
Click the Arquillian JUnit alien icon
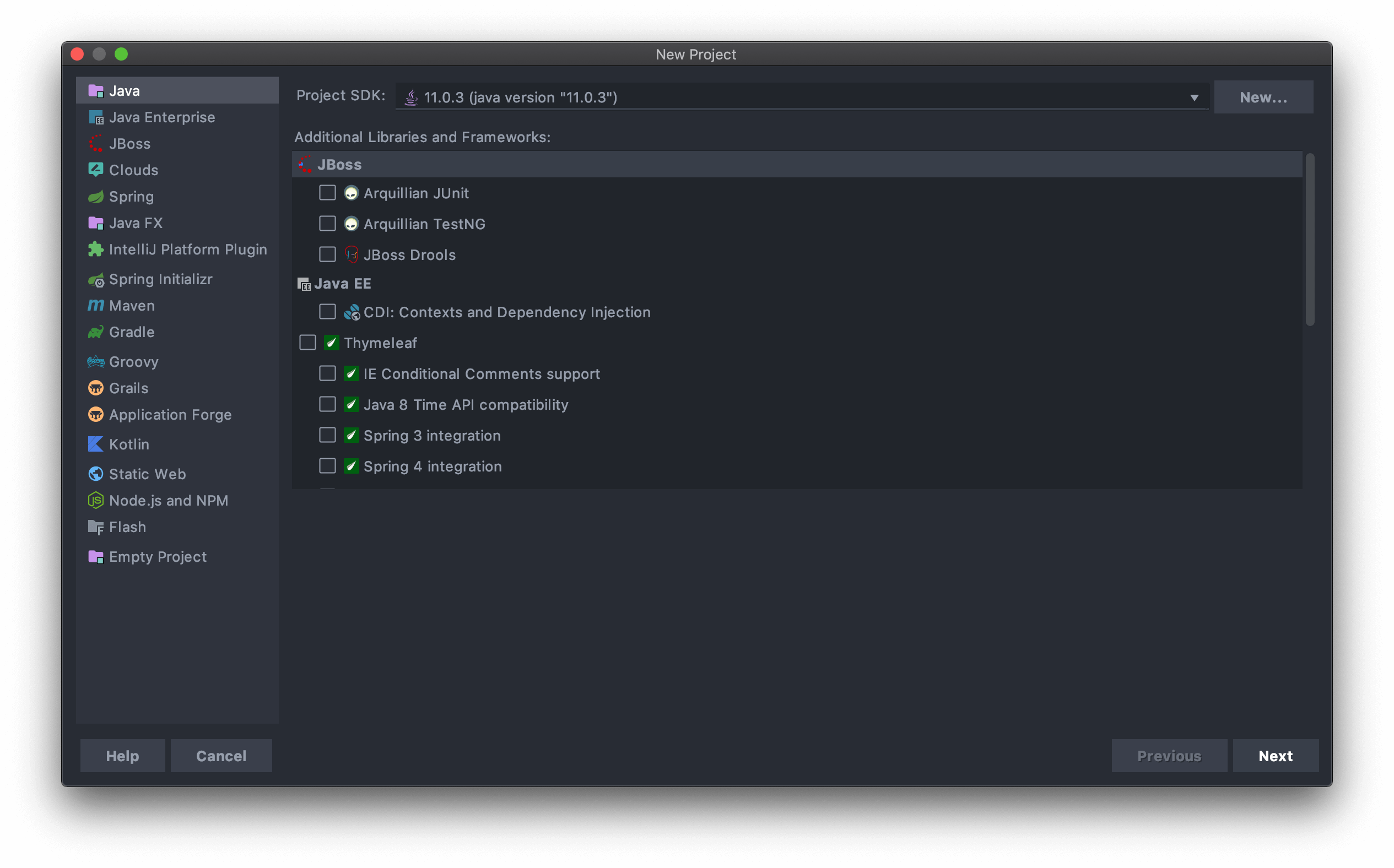351,193
